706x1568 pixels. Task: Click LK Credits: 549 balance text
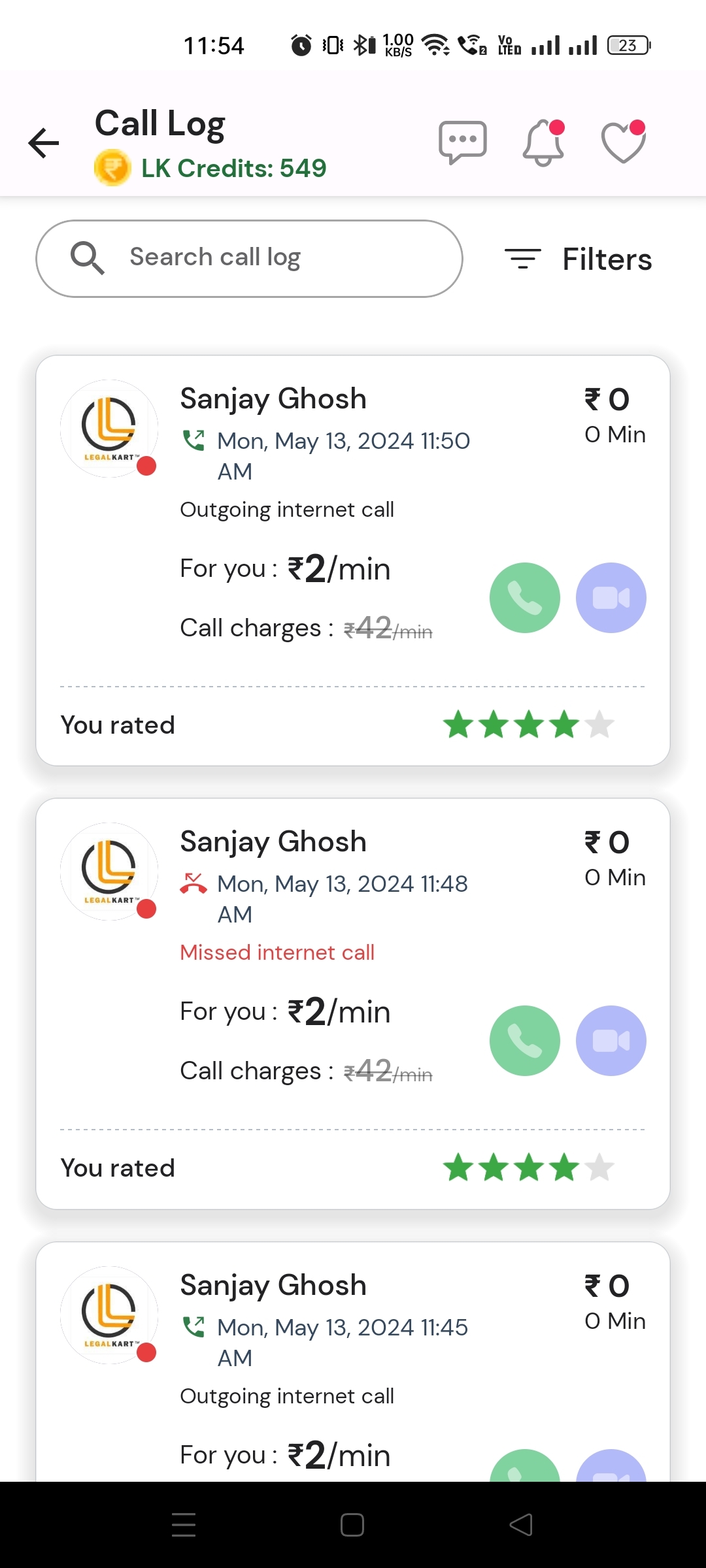(233, 169)
